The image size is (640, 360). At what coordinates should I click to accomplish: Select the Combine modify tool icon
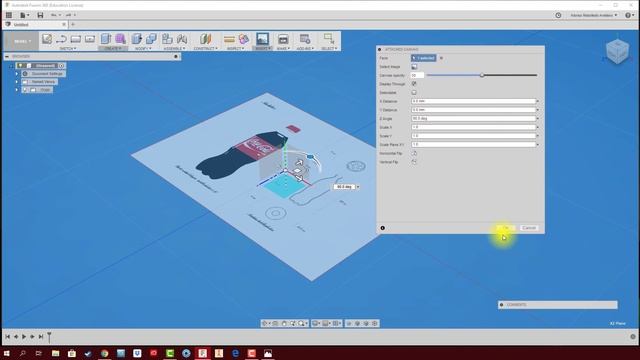click(151, 39)
